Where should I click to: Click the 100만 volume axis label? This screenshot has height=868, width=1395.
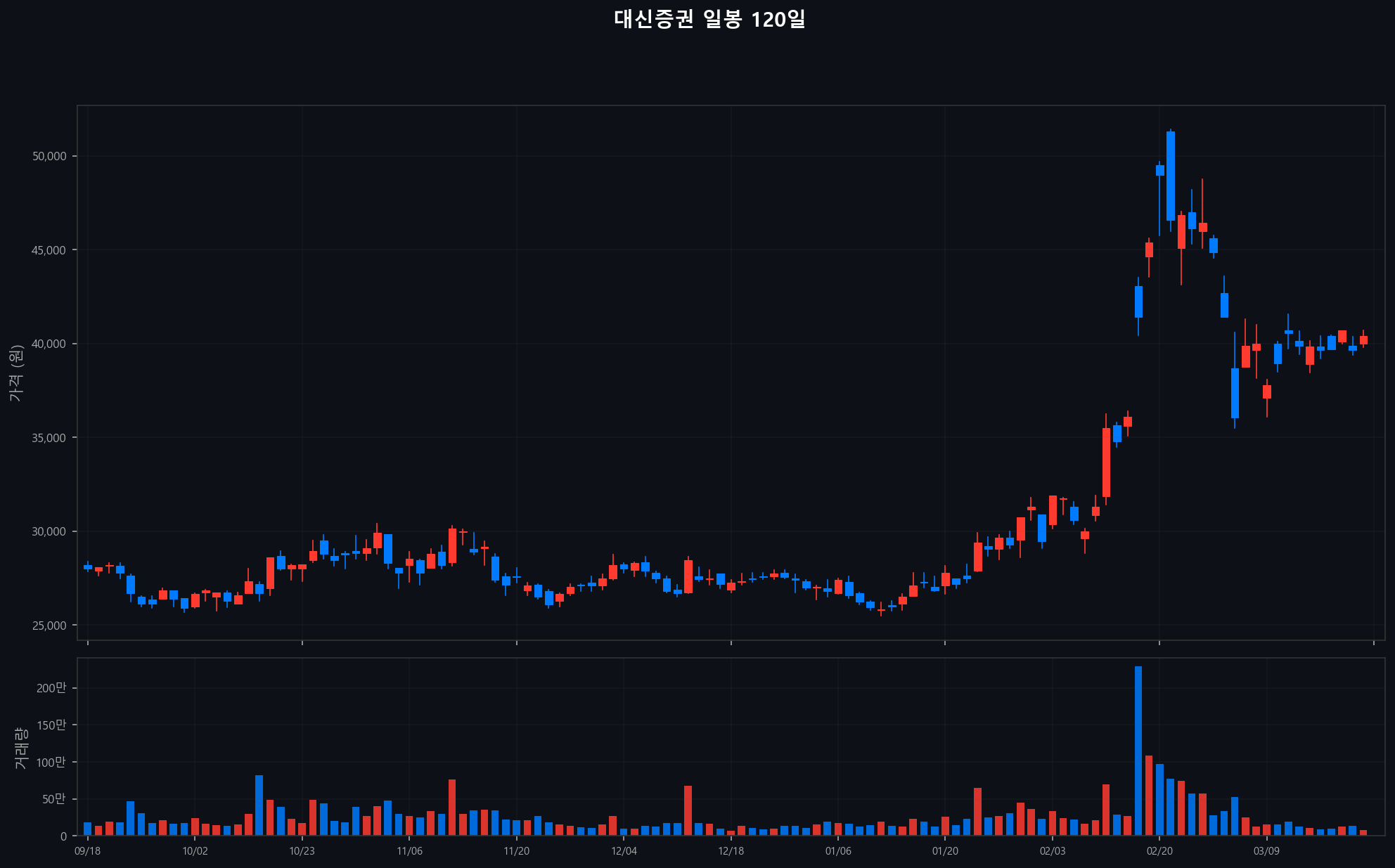point(51,762)
